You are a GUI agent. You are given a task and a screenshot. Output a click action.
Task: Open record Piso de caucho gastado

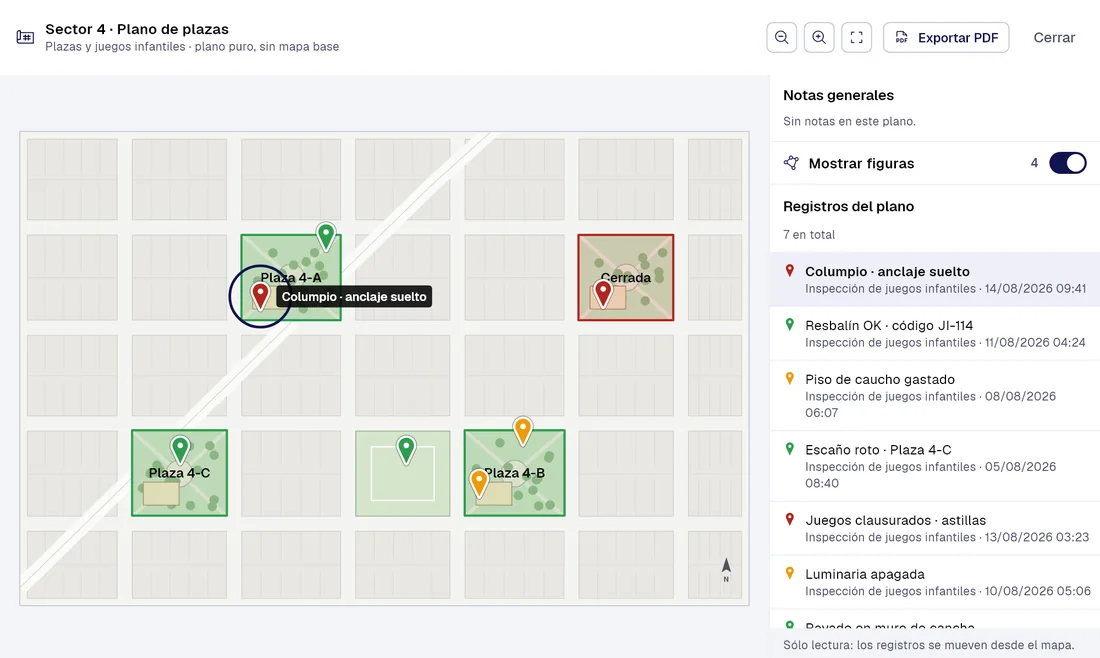[934, 396]
